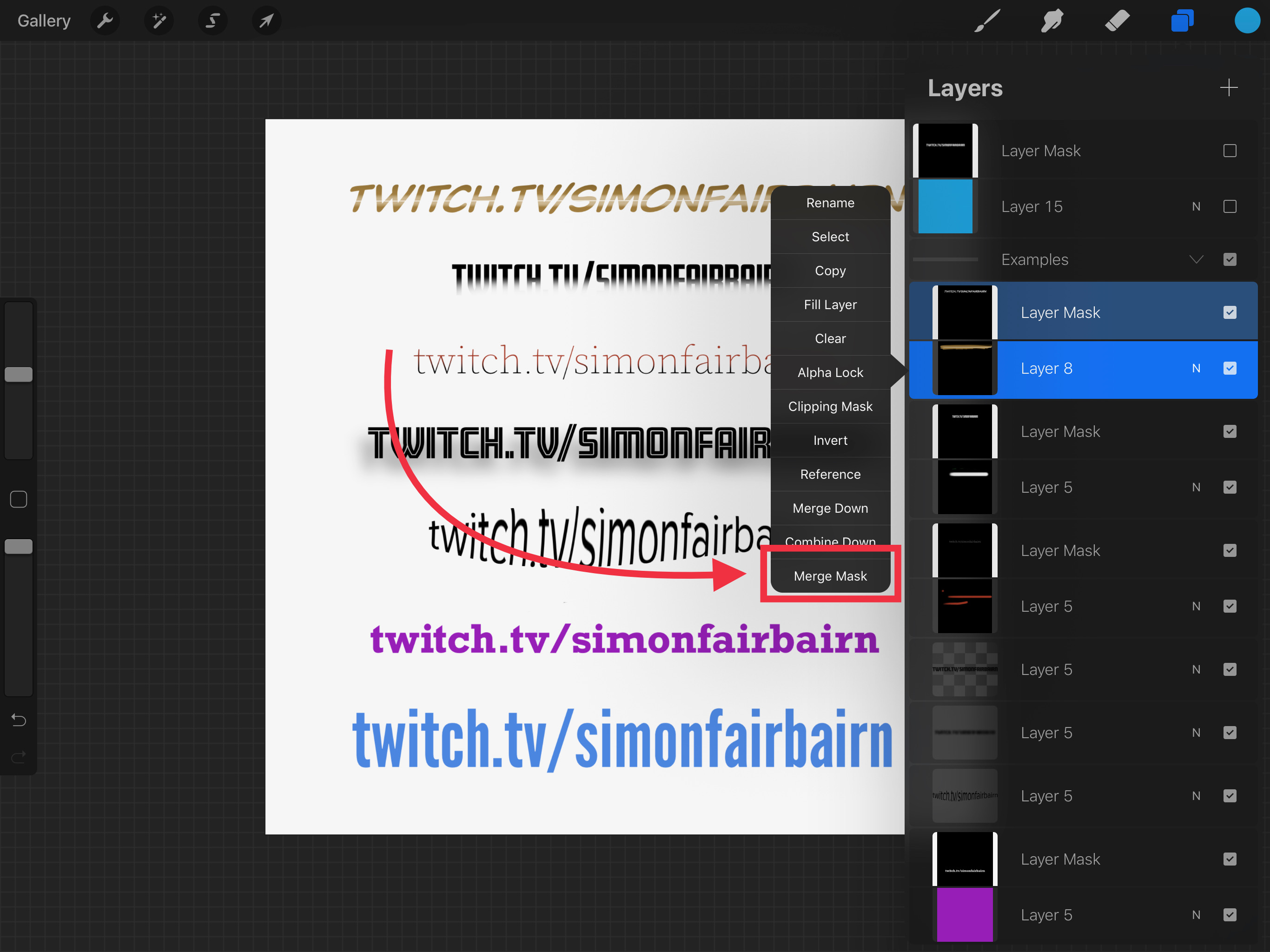Hide the purple Layer 5
The width and height of the screenshot is (1270, 952).
pos(1229,915)
